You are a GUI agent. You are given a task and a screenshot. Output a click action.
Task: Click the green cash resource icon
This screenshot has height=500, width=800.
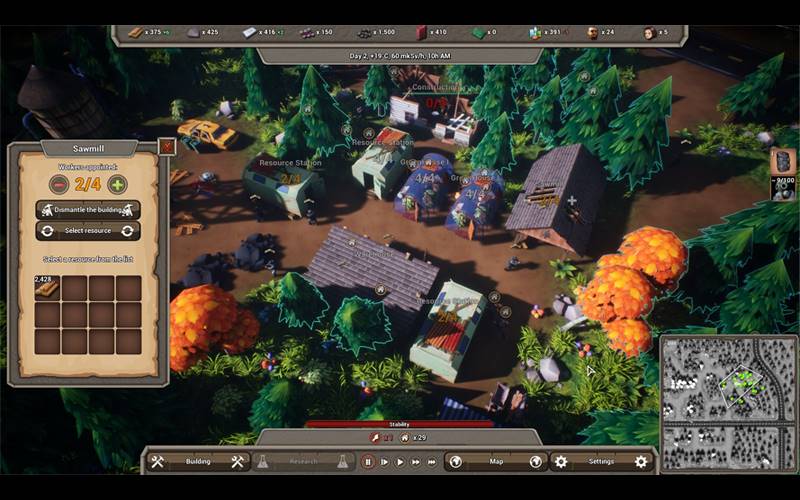click(478, 32)
